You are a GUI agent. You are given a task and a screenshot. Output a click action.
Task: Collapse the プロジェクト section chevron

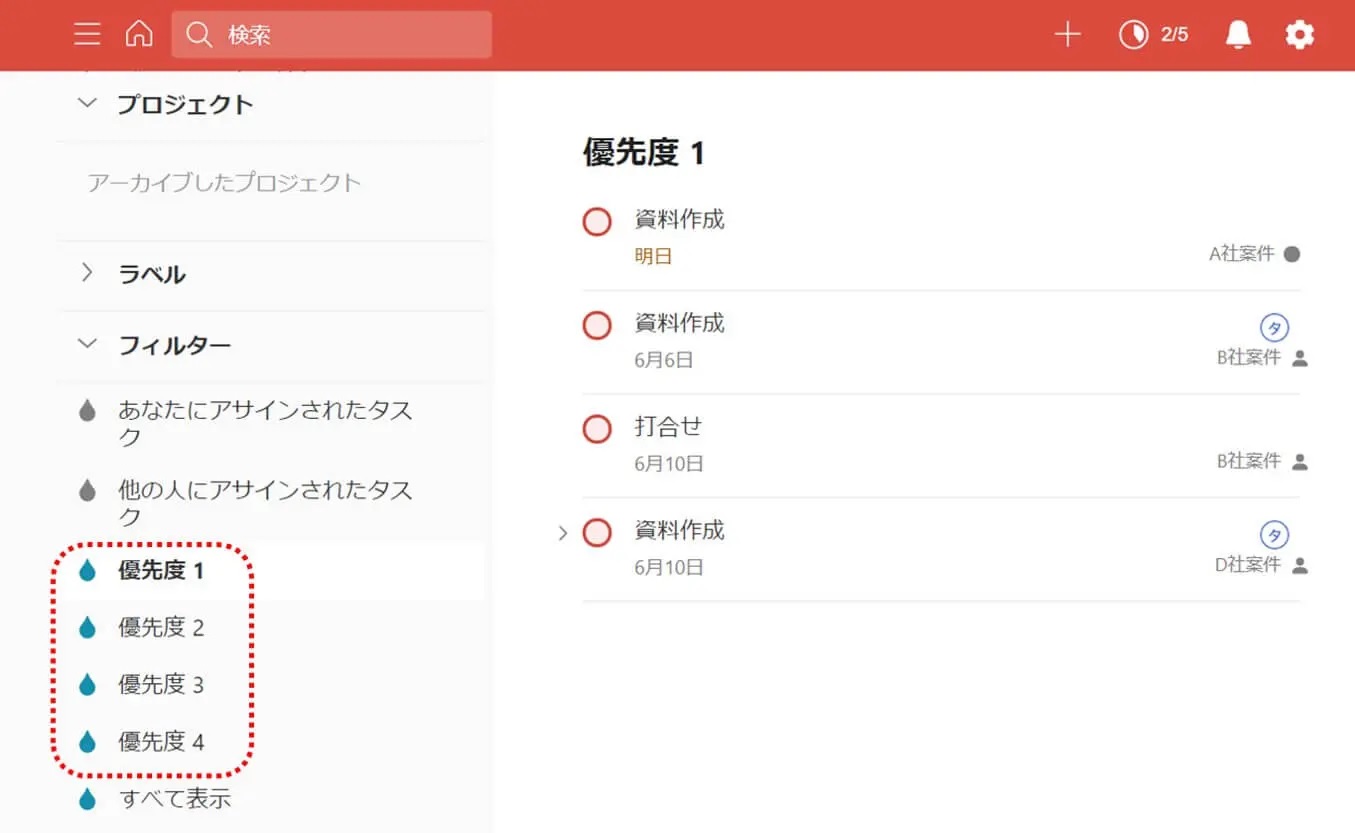(x=87, y=103)
